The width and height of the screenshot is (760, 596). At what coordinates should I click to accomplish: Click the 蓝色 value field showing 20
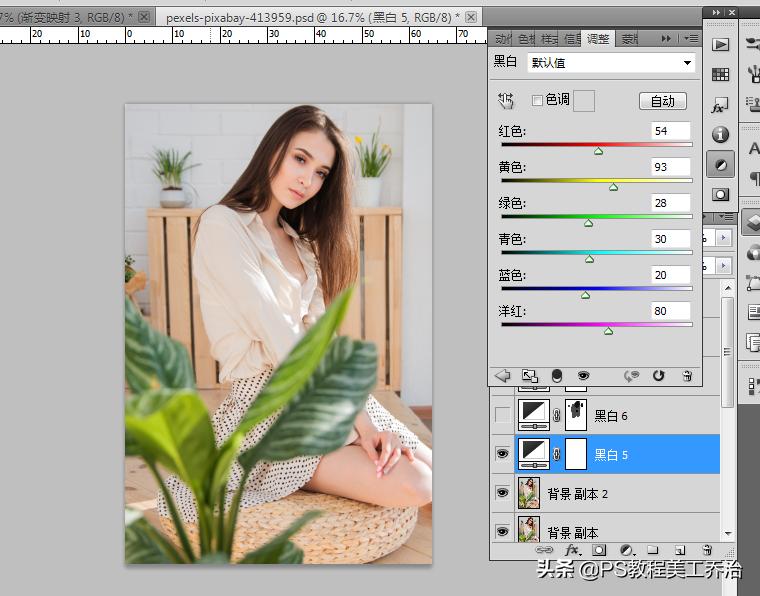[x=670, y=275]
